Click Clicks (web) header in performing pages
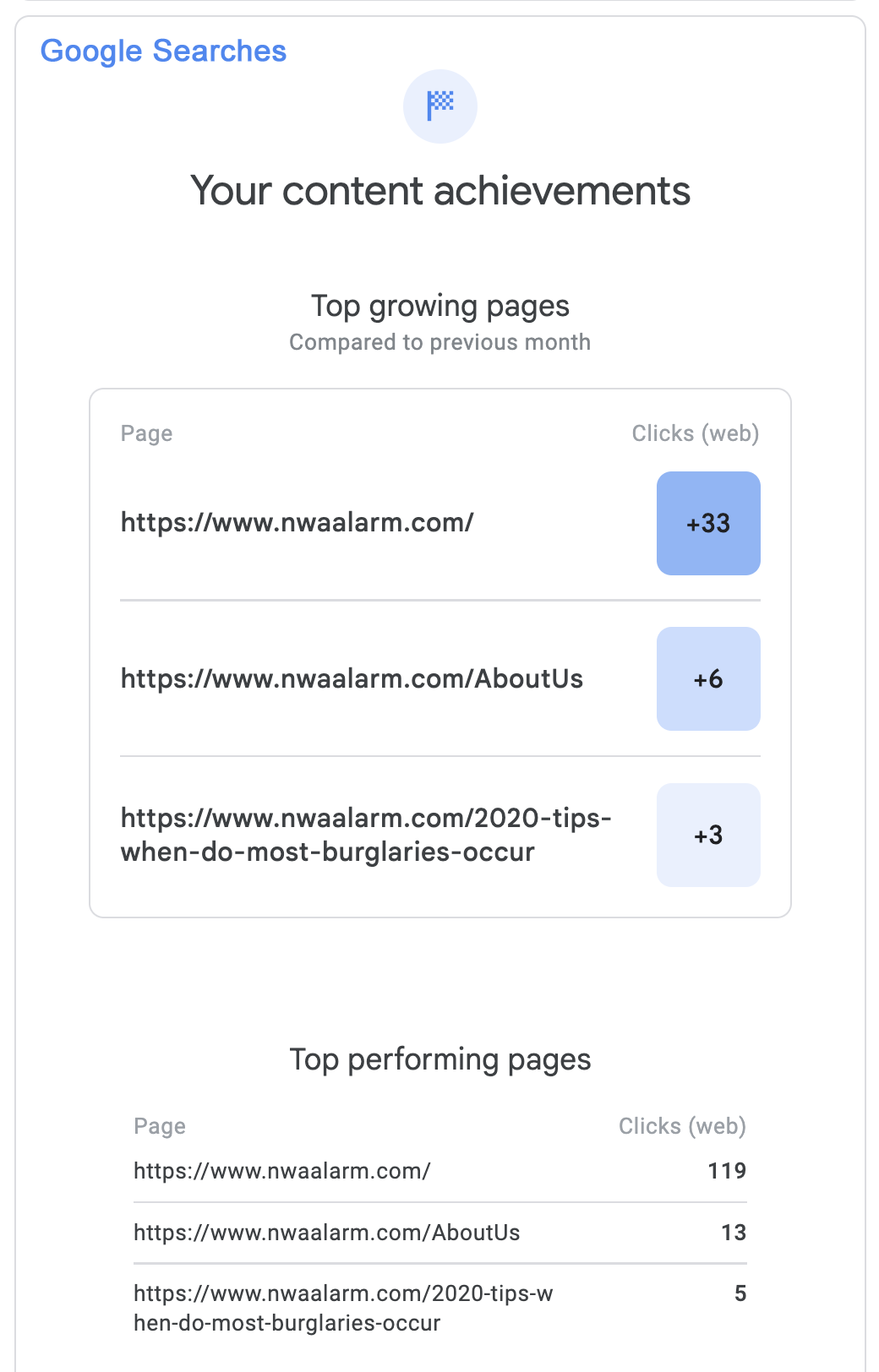Image resolution: width=879 pixels, height=1372 pixels. tap(681, 1126)
